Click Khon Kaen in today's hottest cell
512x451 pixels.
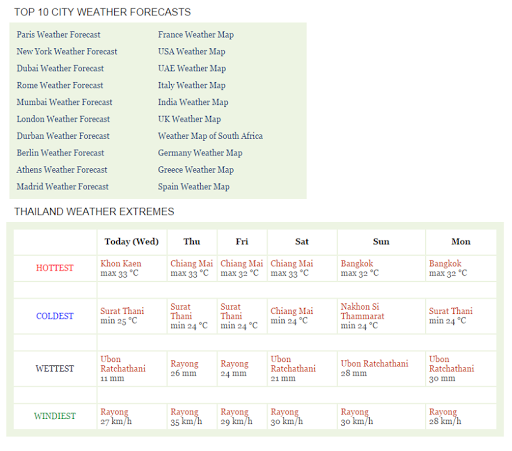pos(121,264)
